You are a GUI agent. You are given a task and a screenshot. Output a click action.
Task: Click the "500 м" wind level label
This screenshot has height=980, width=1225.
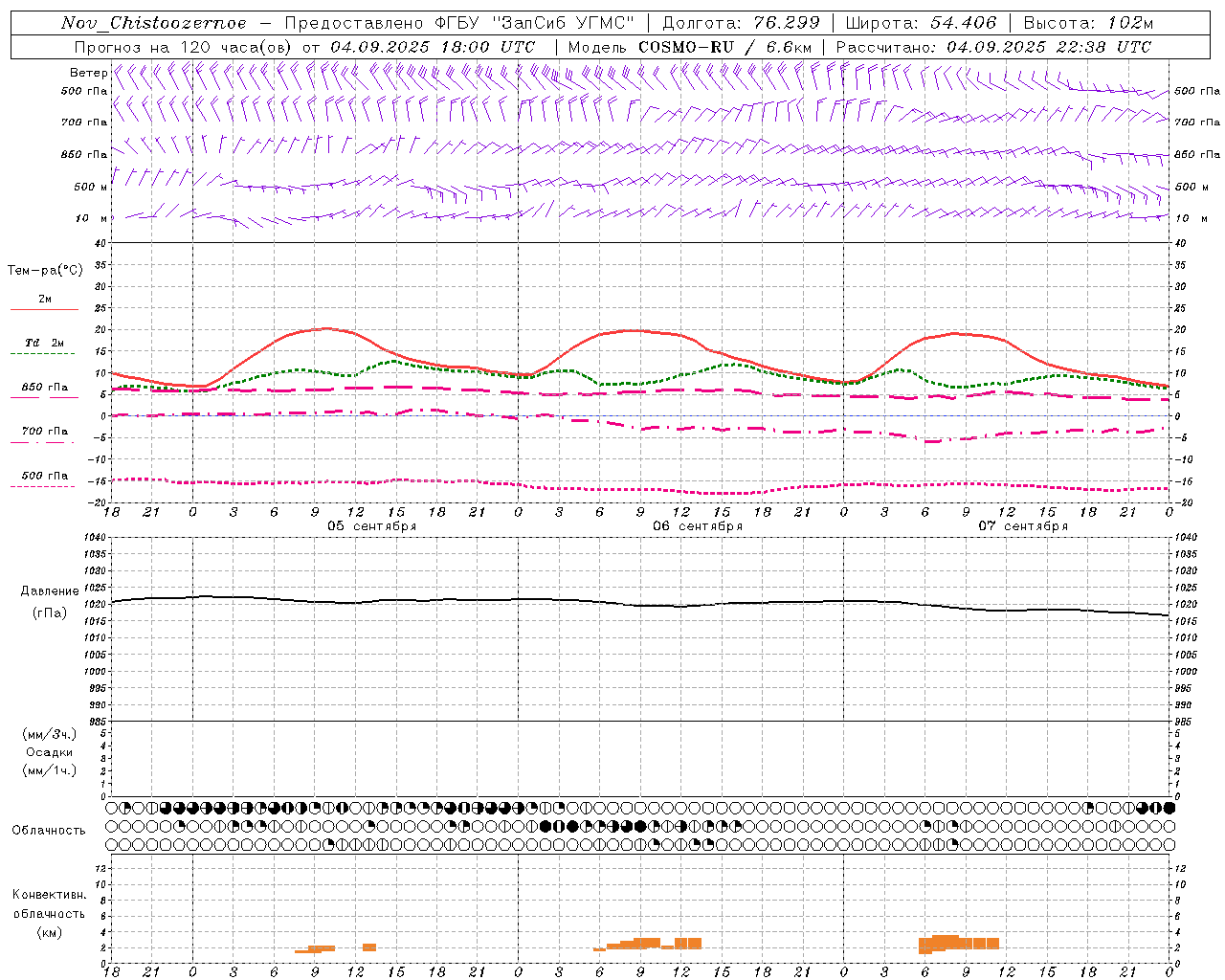point(92,187)
